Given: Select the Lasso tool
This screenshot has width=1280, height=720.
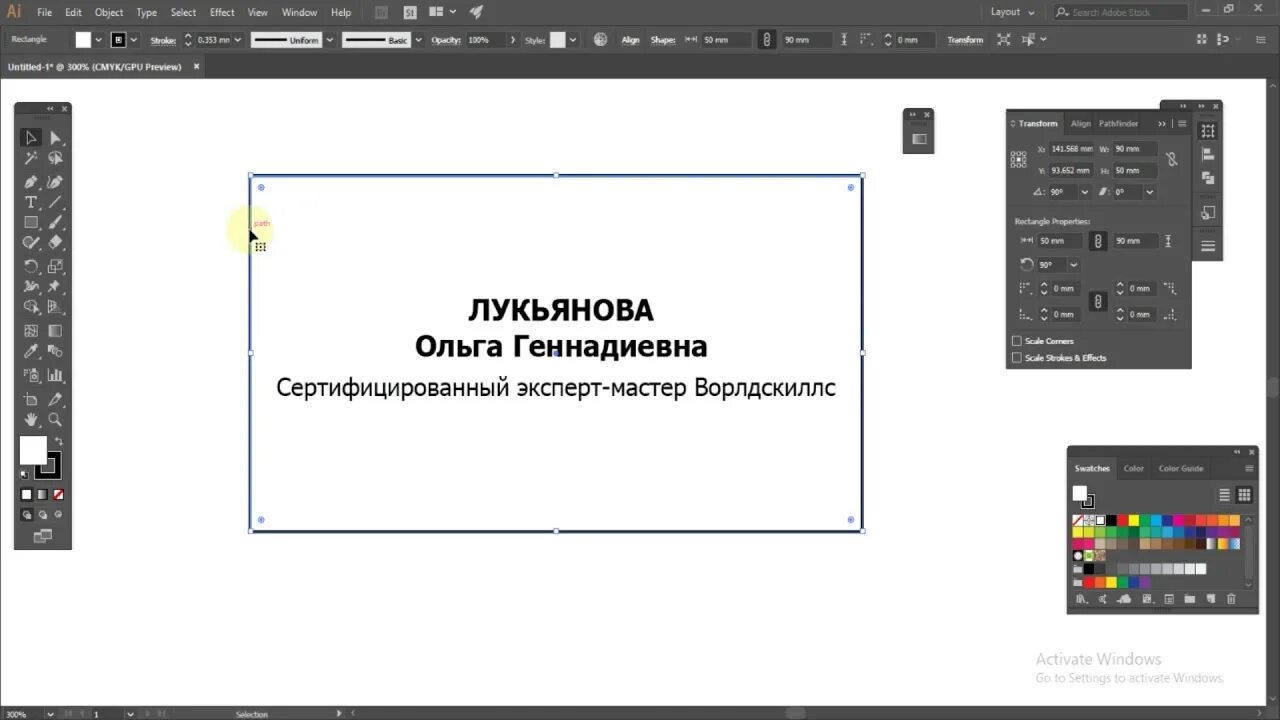Looking at the screenshot, I should pos(55,158).
